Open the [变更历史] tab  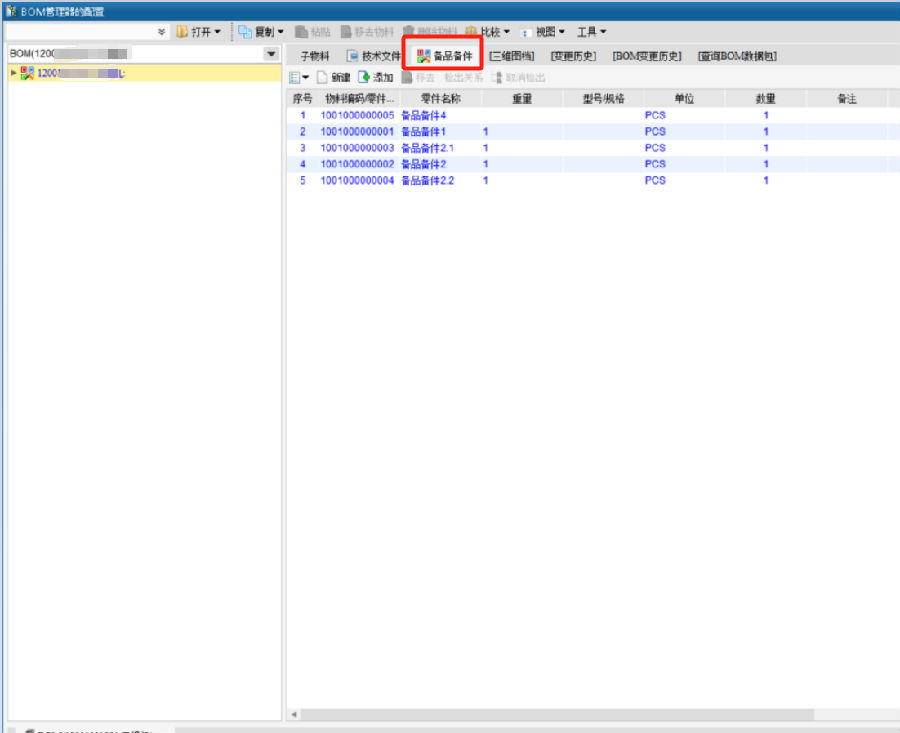click(x=573, y=56)
